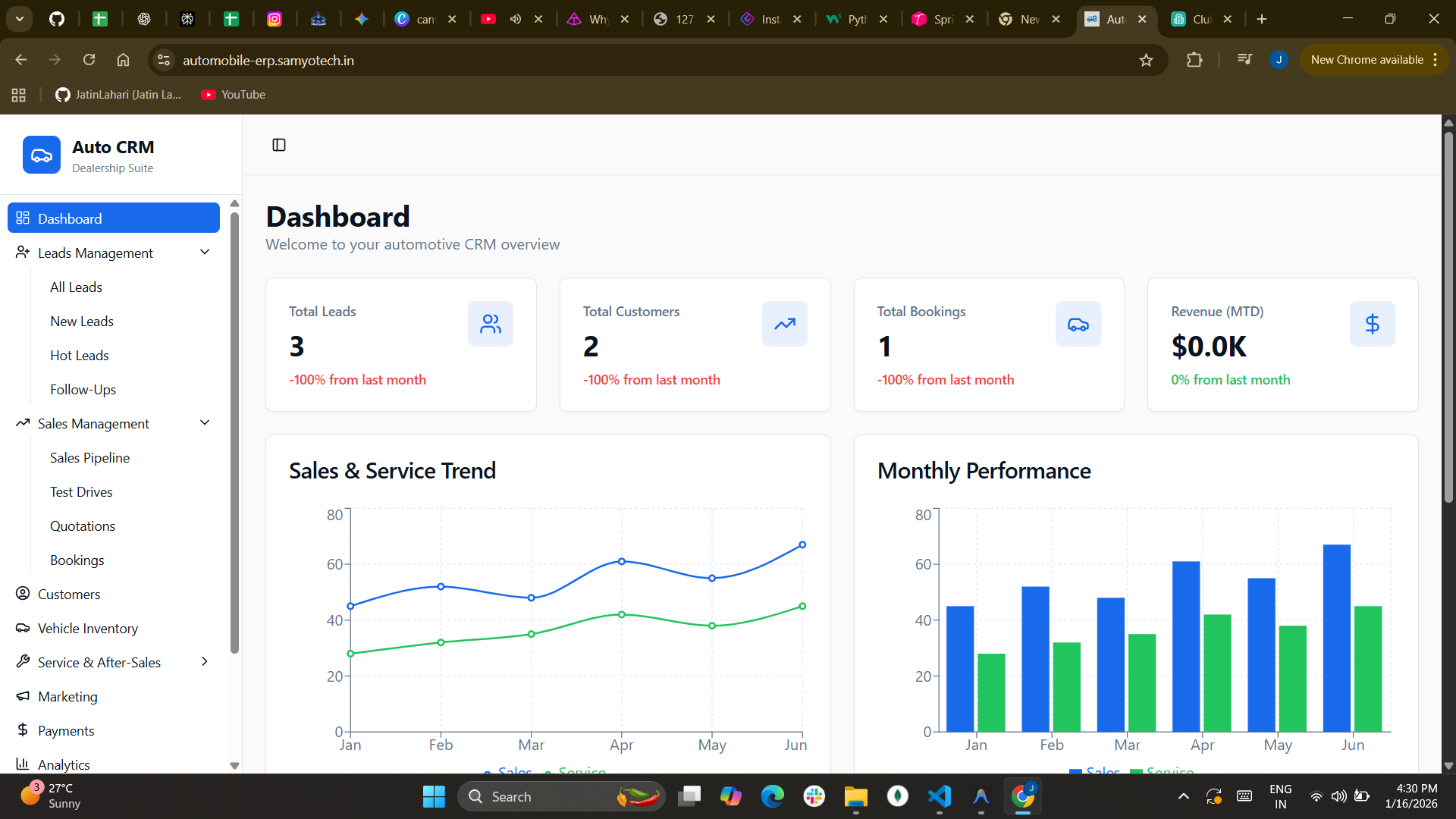Collapse Sales Management section

click(x=205, y=423)
